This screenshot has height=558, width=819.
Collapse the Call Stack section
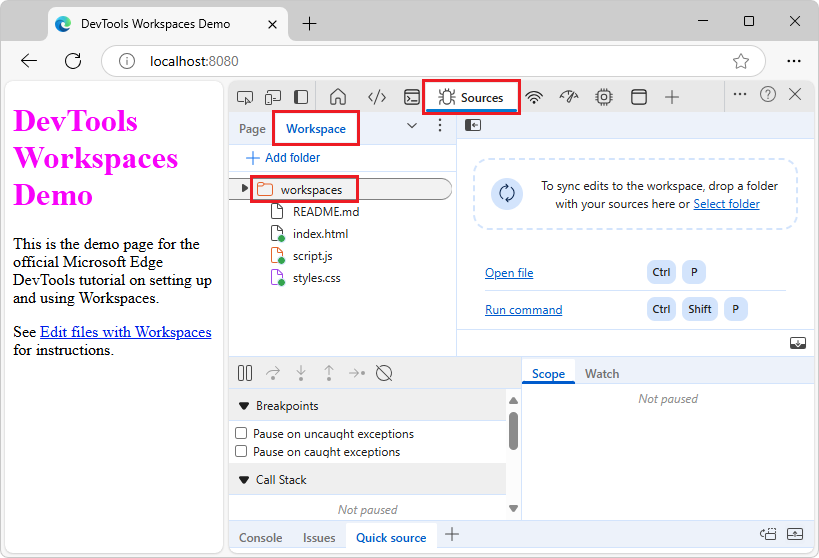click(244, 480)
